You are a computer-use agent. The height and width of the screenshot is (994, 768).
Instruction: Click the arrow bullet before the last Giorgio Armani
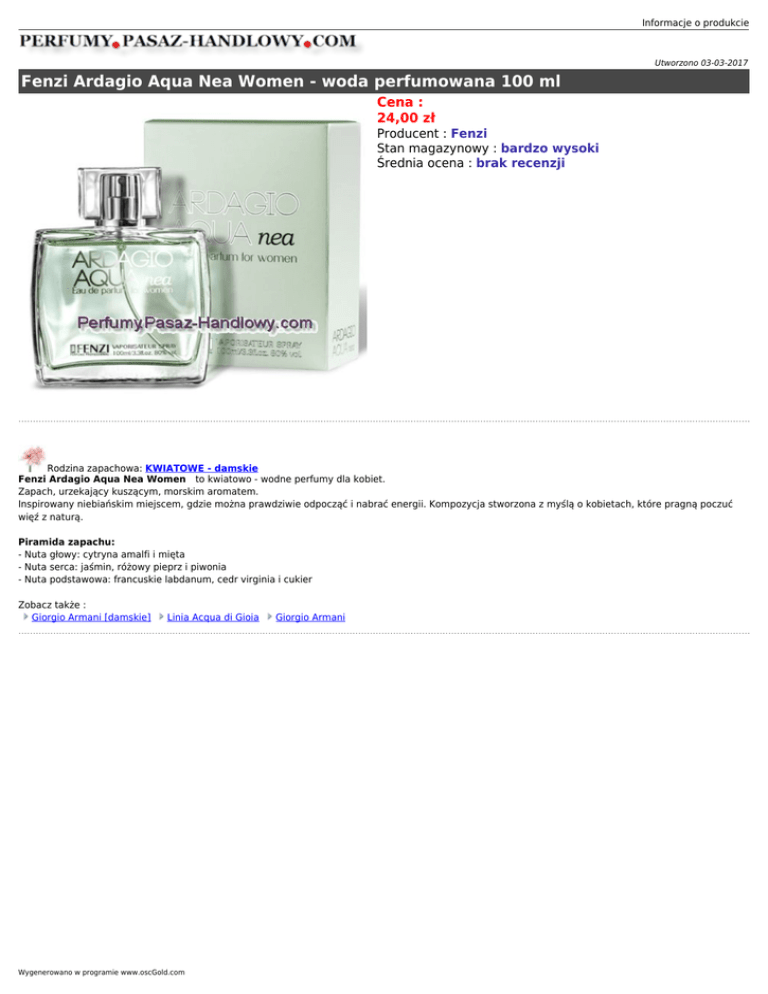coord(270,617)
